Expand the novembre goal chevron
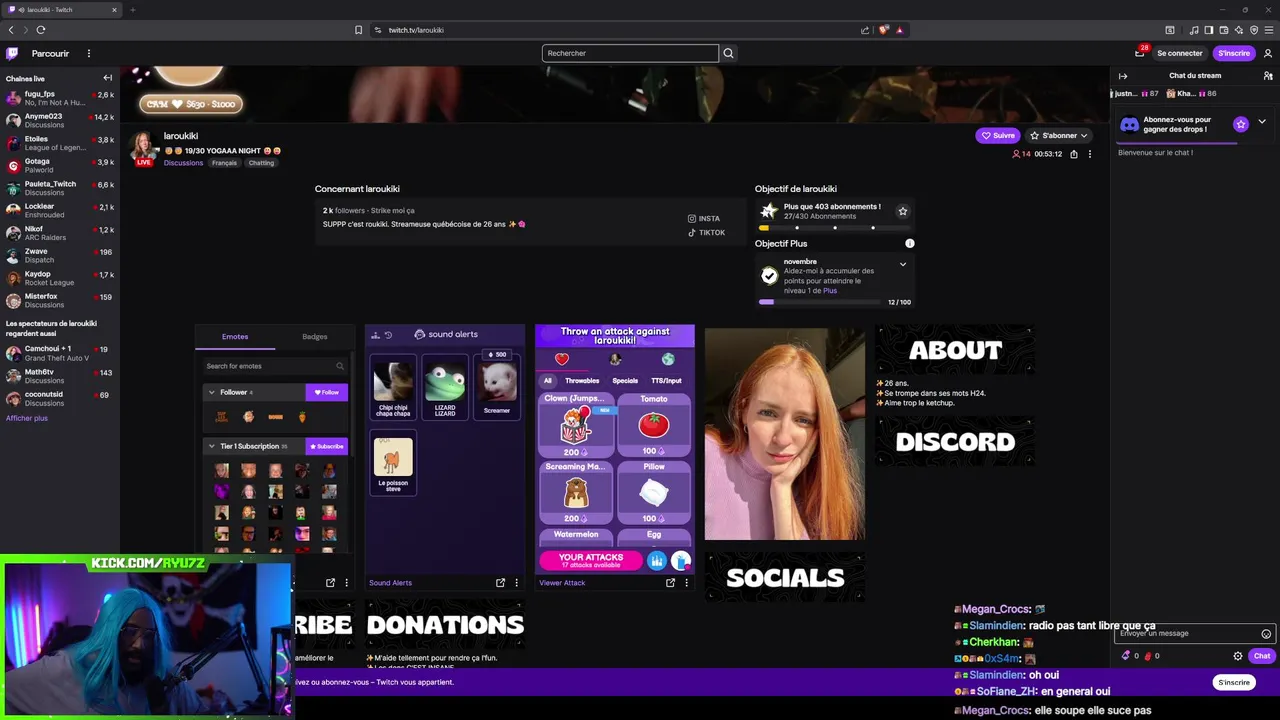The image size is (1280, 720). pyautogui.click(x=903, y=264)
